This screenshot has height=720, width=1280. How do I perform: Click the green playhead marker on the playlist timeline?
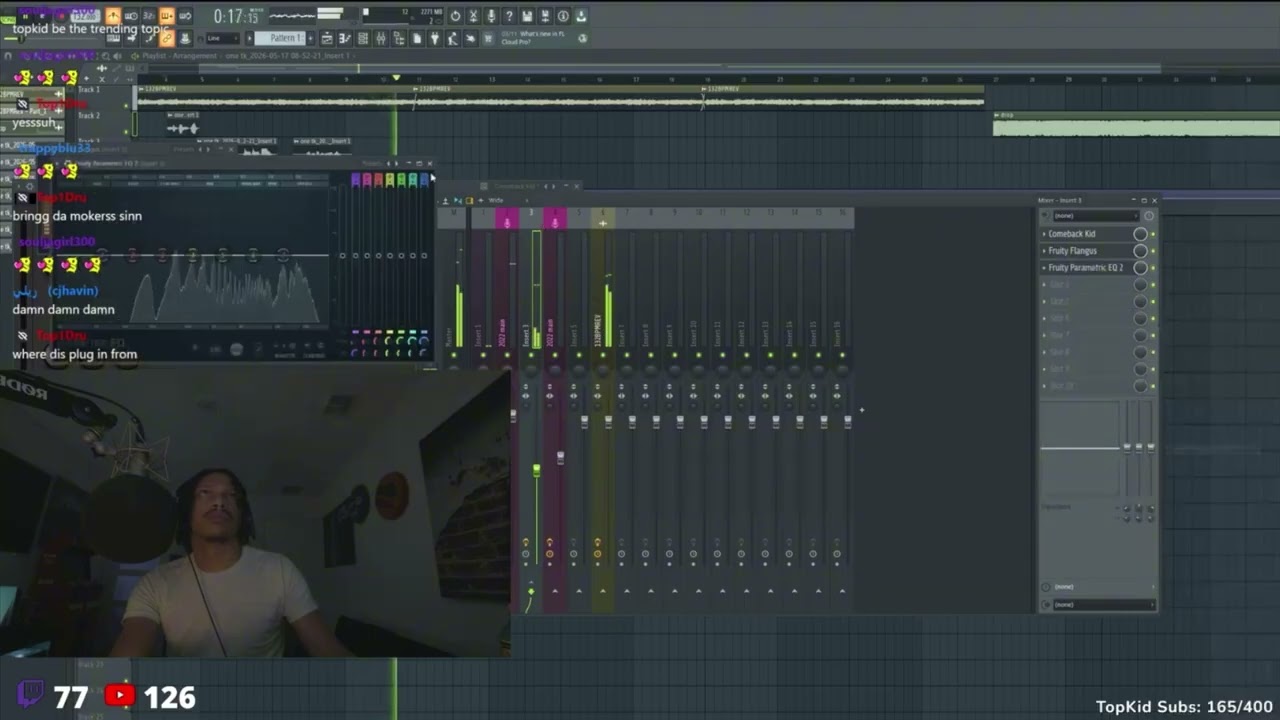click(x=396, y=77)
